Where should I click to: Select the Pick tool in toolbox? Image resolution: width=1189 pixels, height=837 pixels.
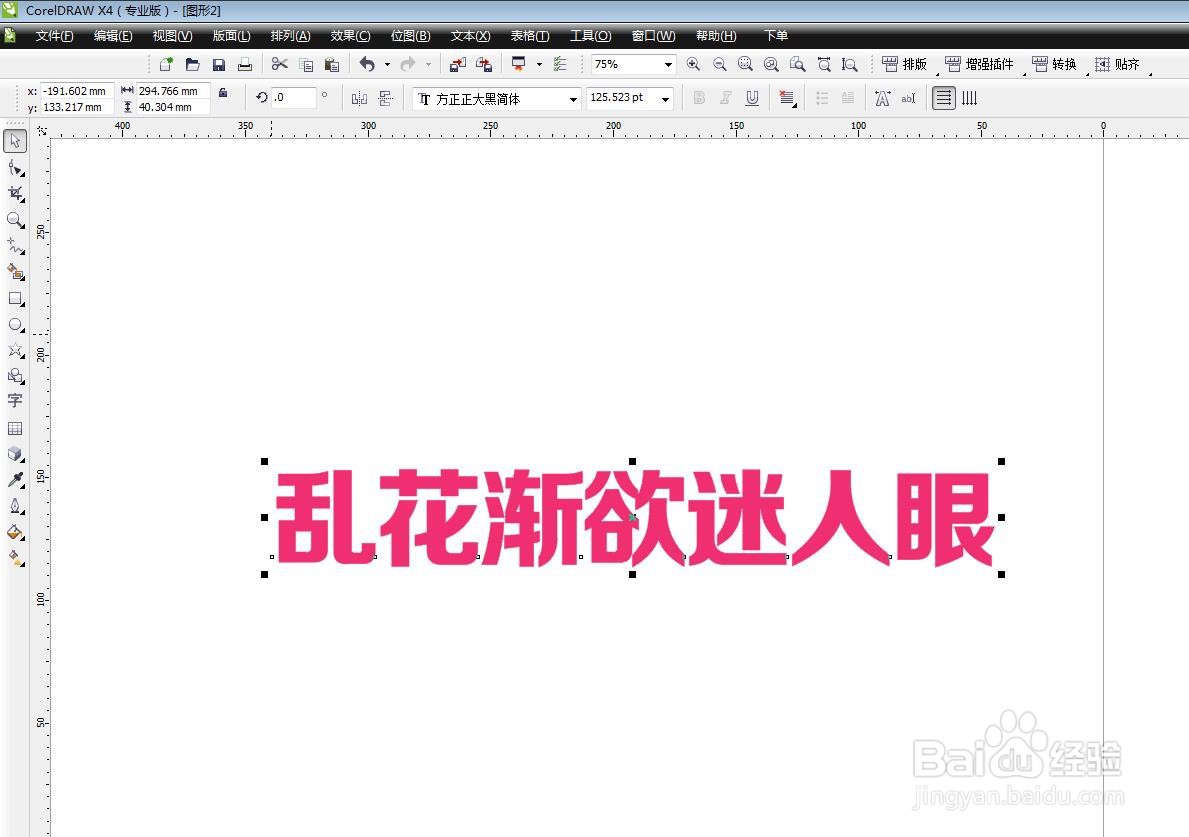(x=15, y=141)
